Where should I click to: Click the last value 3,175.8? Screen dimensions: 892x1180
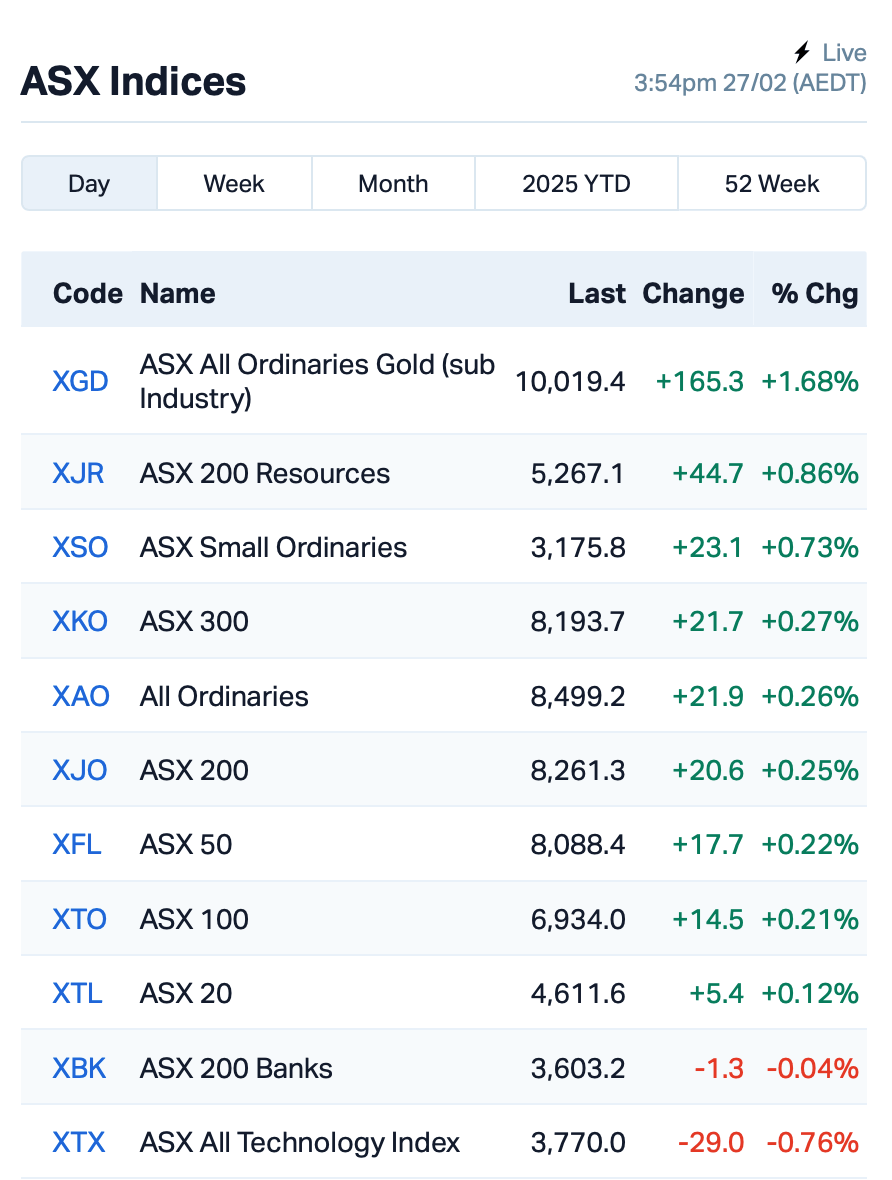[x=578, y=547]
